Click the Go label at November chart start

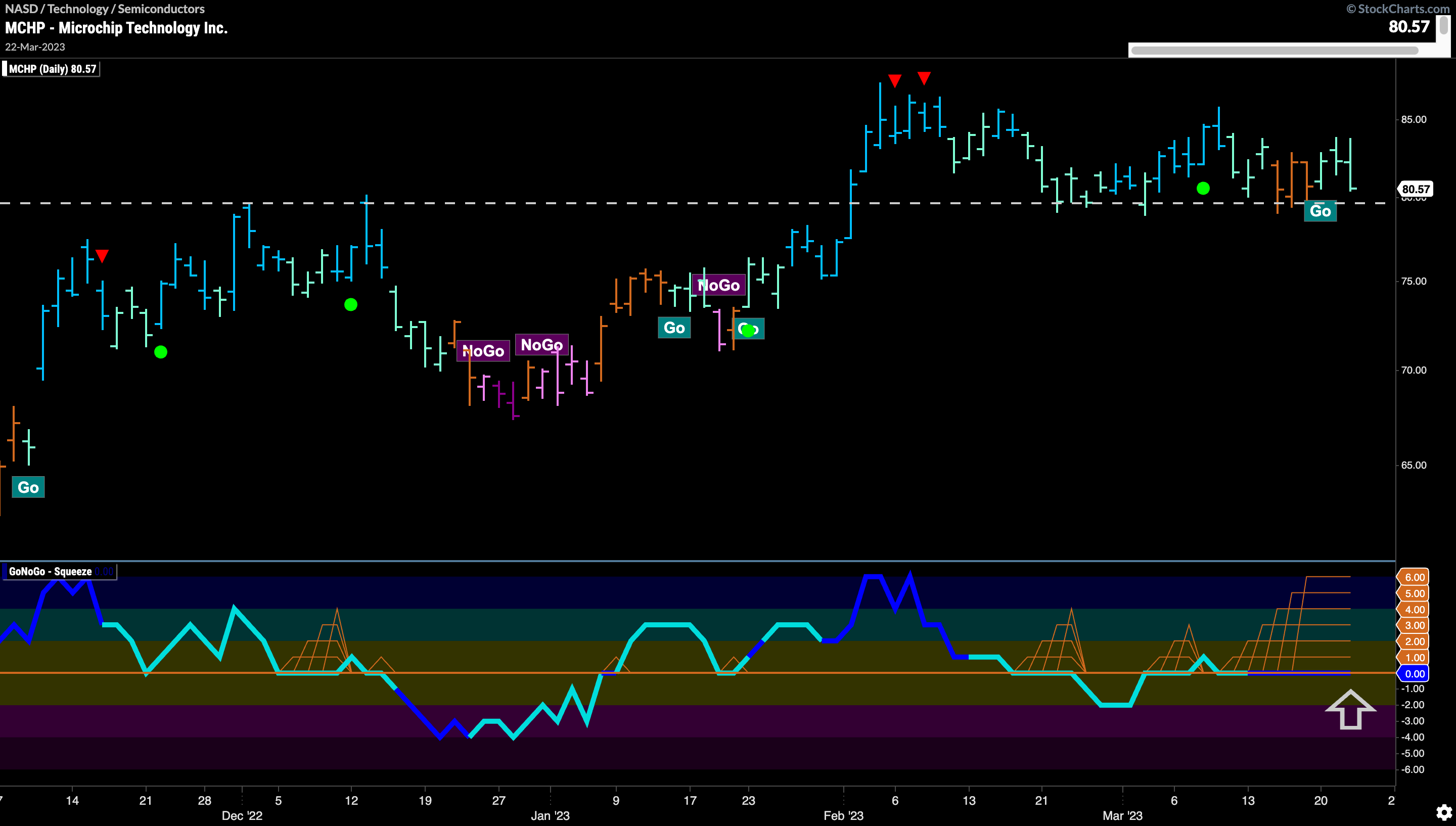tap(28, 487)
